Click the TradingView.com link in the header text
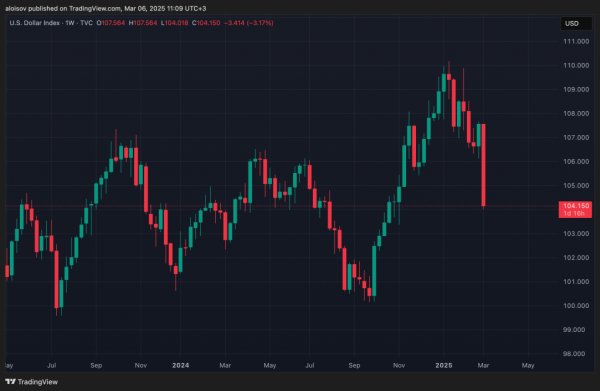Screen dimensions: 600x391 click(x=95, y=8)
